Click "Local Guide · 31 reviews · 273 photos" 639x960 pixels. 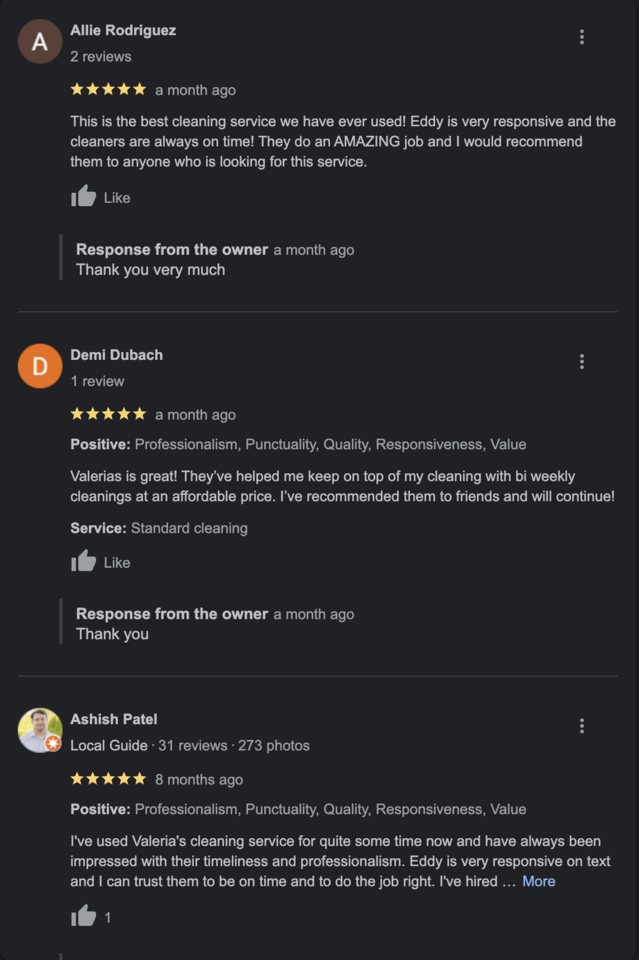point(190,745)
